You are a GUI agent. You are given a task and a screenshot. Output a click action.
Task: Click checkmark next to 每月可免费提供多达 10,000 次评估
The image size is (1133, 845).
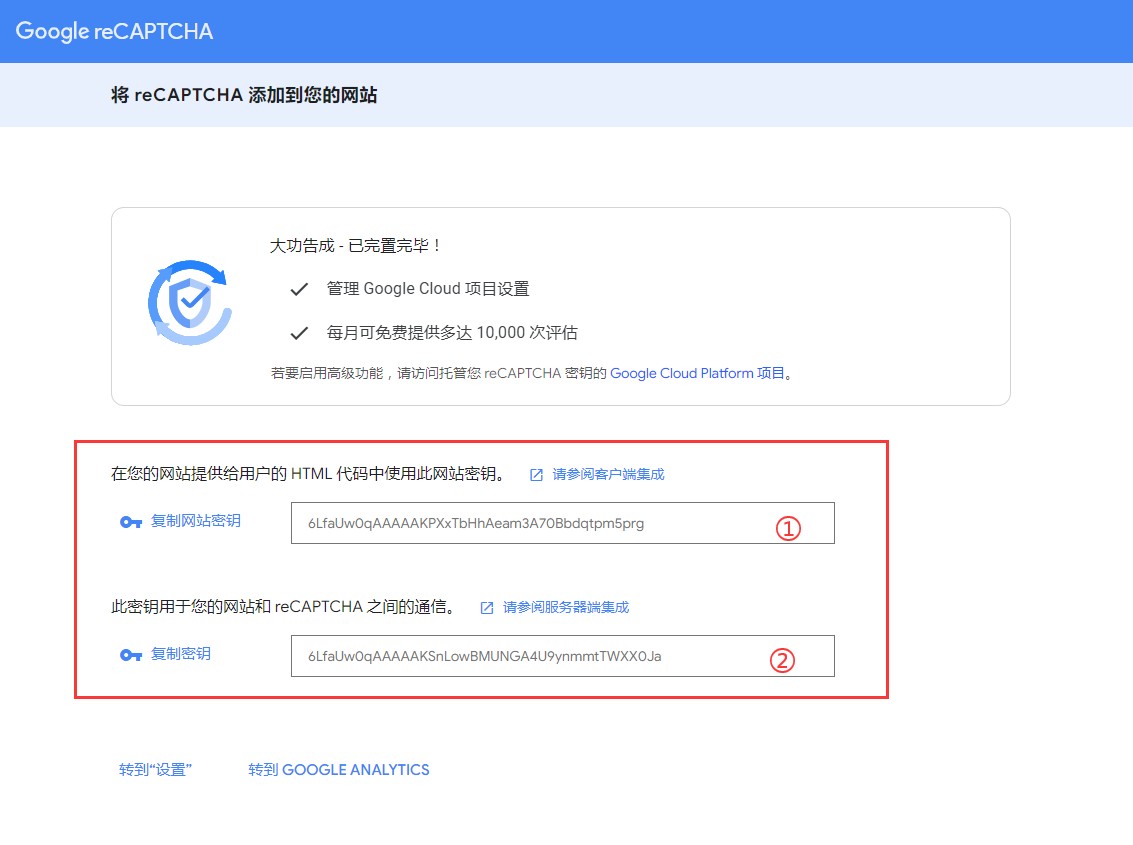tap(299, 333)
